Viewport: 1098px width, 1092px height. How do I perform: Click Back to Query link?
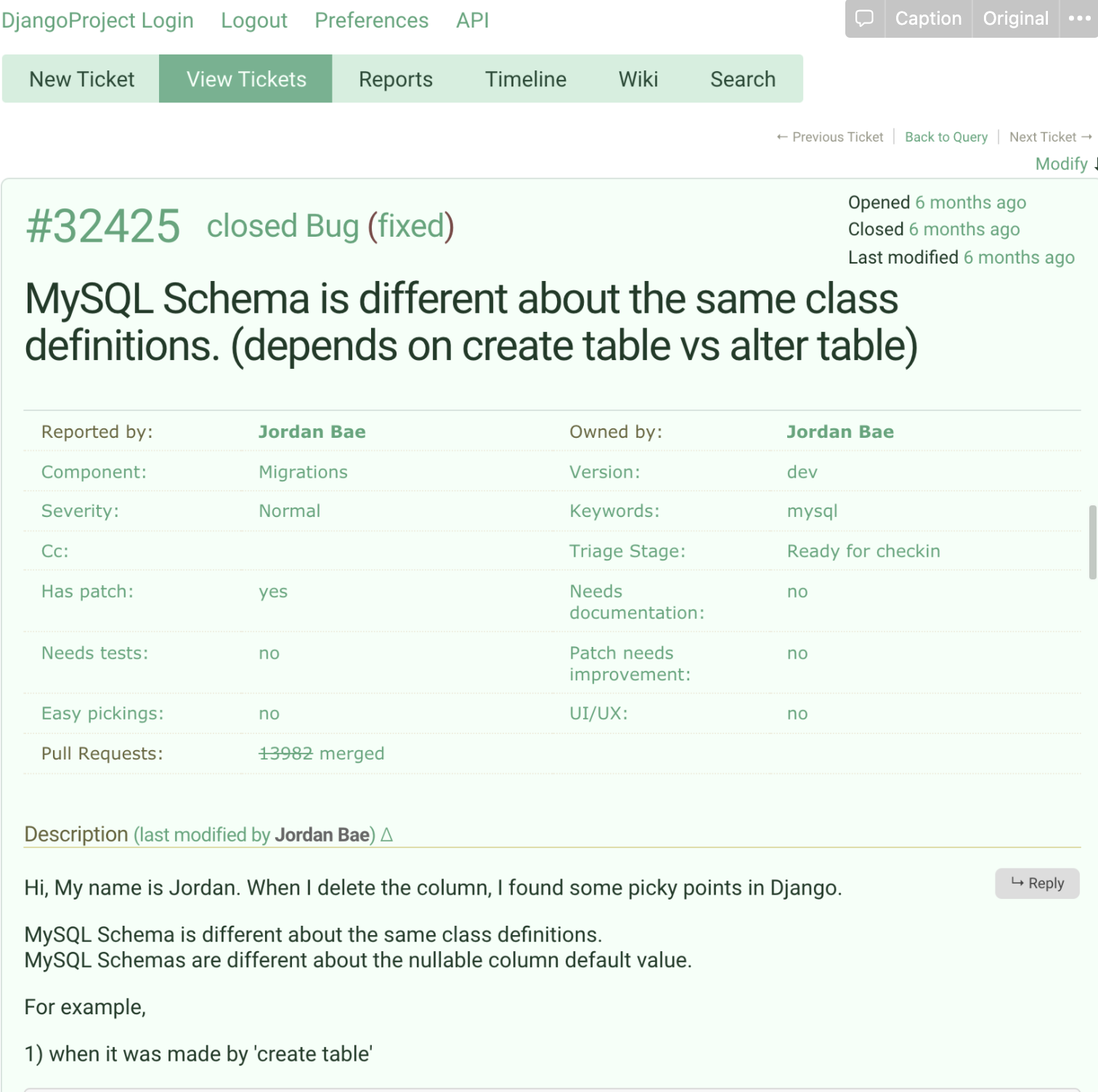pos(946,136)
